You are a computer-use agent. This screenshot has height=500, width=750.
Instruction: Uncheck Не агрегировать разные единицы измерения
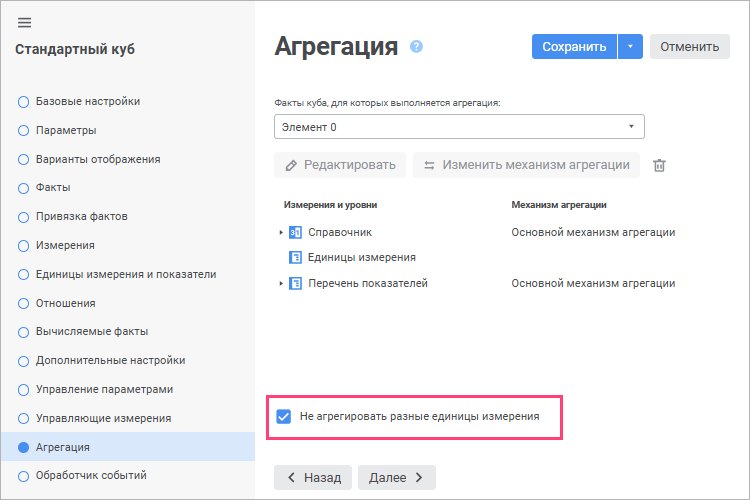click(x=284, y=416)
